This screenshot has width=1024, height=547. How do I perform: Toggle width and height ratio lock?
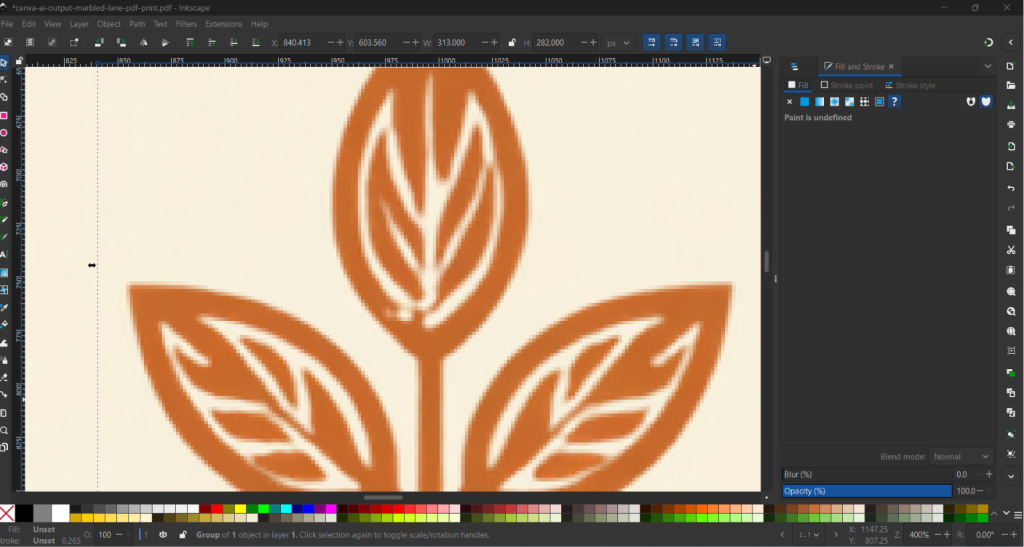pyautogui.click(x=512, y=42)
